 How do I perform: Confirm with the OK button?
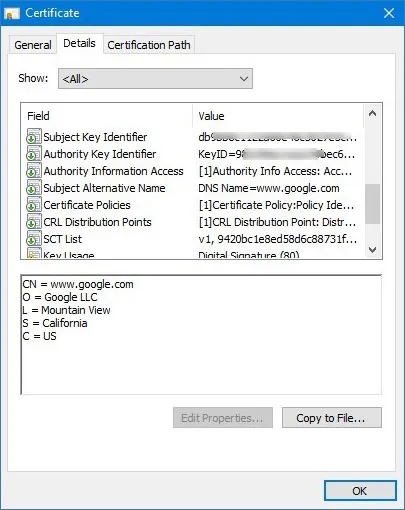coord(360,491)
